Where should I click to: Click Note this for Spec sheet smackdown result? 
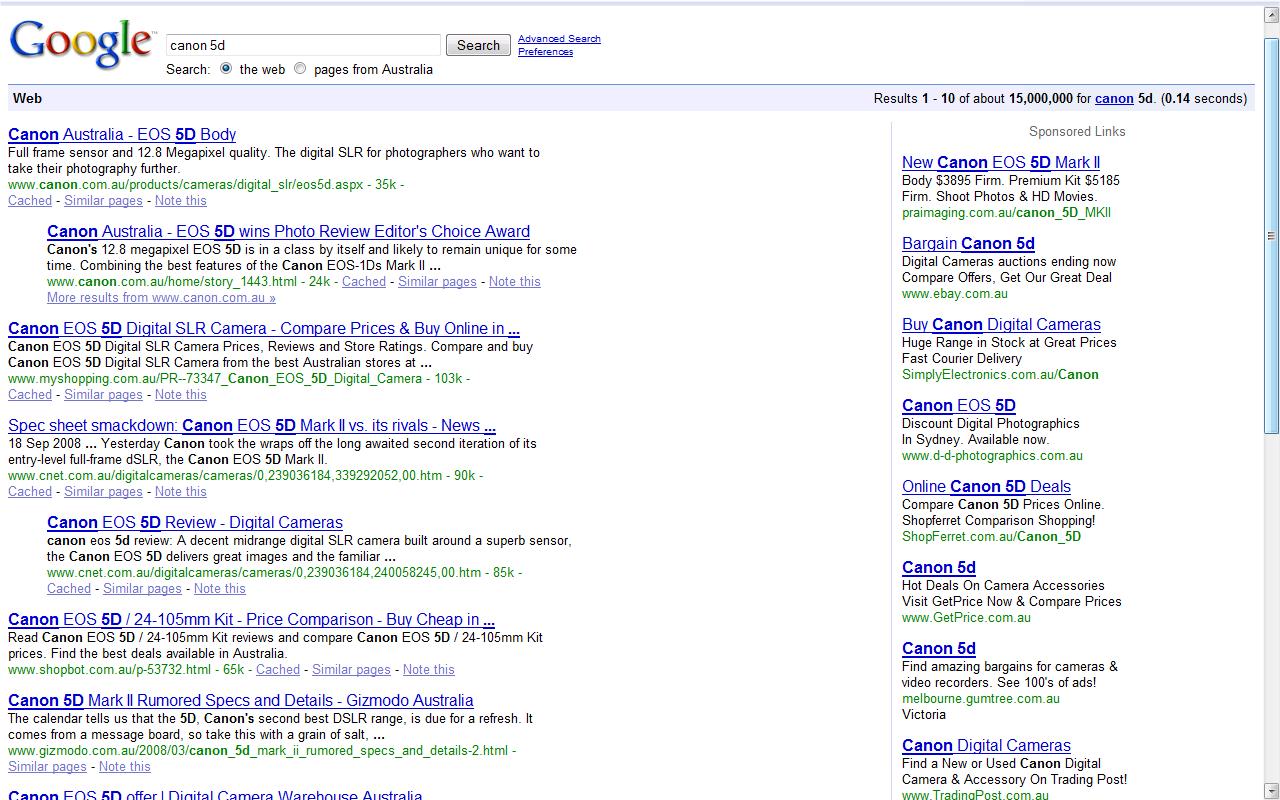181,491
